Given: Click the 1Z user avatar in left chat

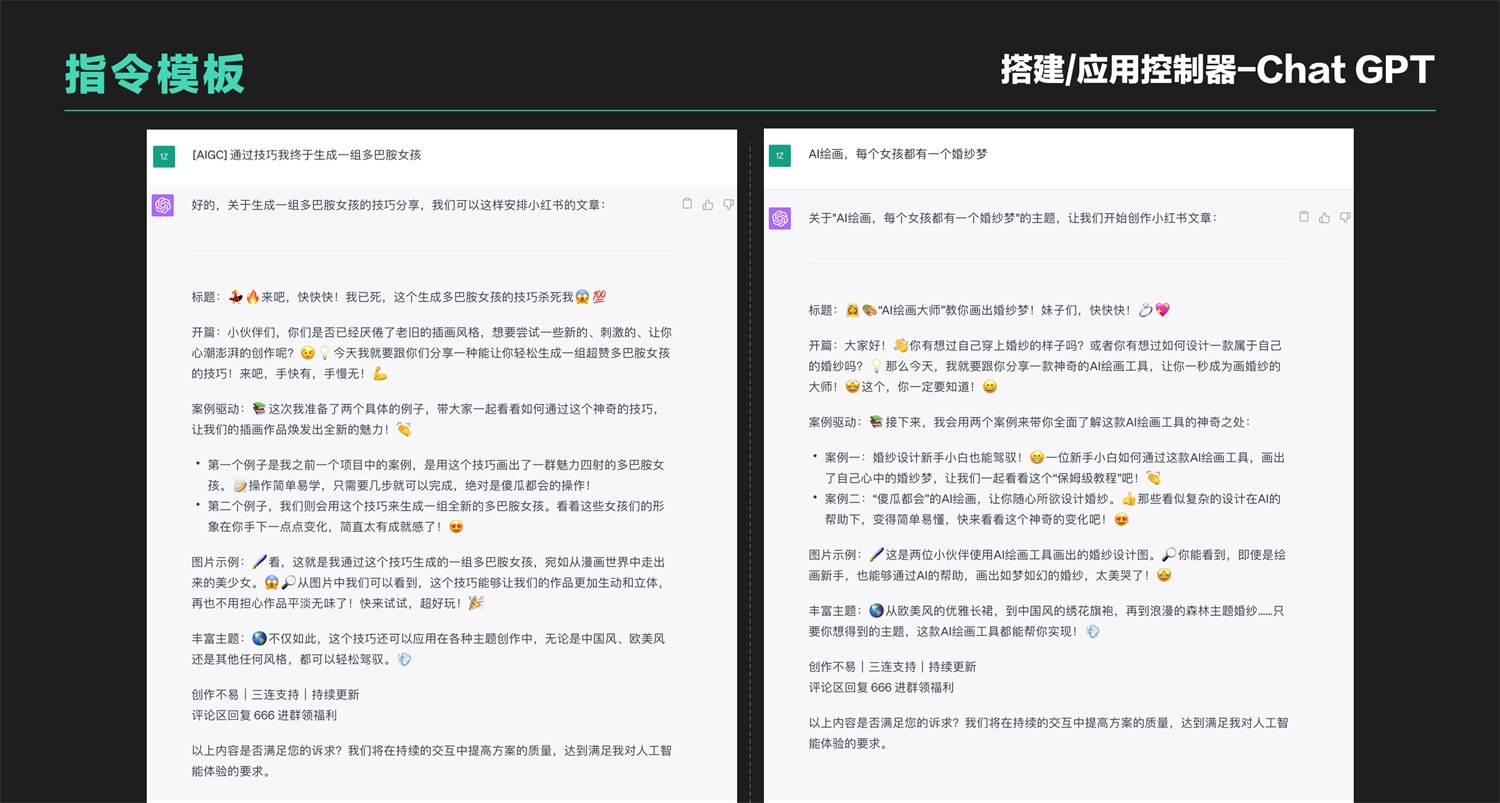Looking at the screenshot, I should (163, 156).
